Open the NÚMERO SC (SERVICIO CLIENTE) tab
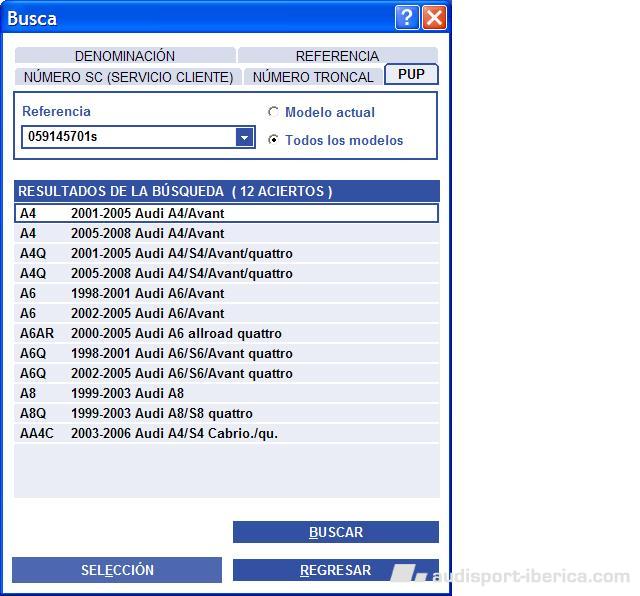Screen dimensions: 640x596 point(128,77)
